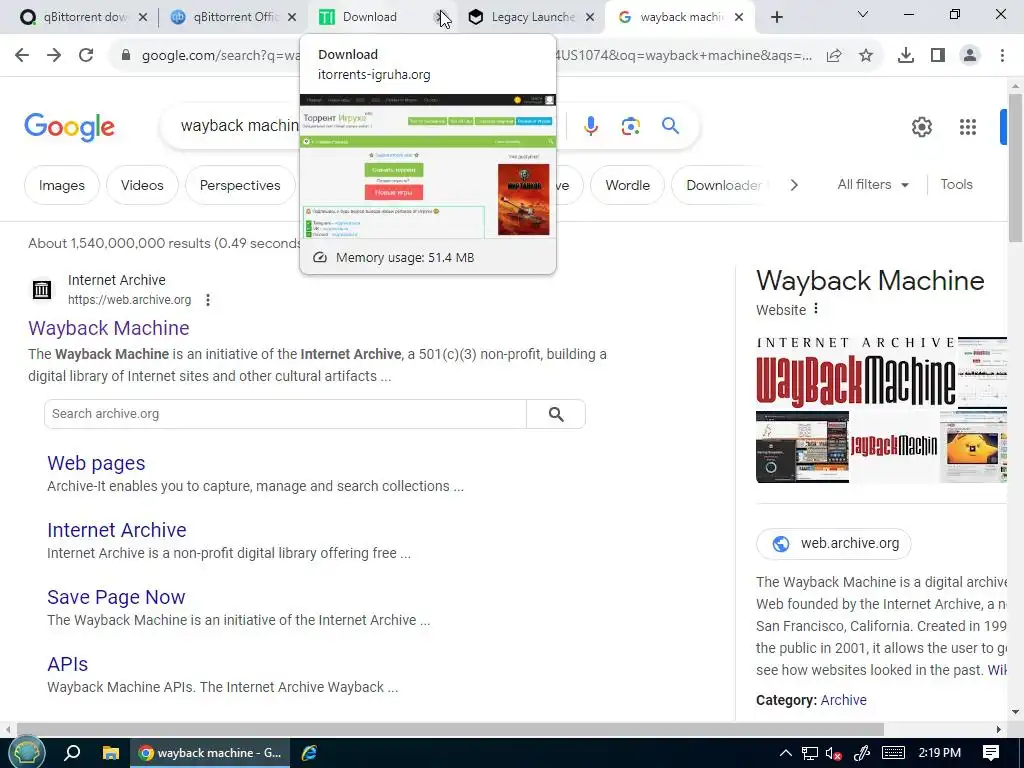Open the web.archive.org knowledge panel button

(833, 543)
